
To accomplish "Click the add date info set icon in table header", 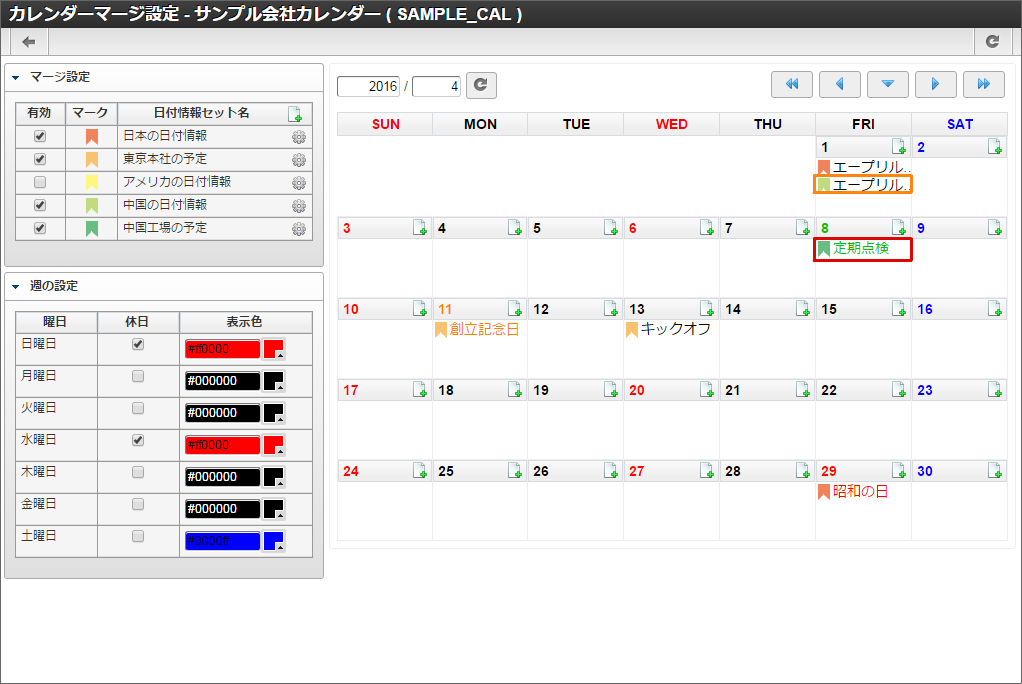I will [294, 114].
